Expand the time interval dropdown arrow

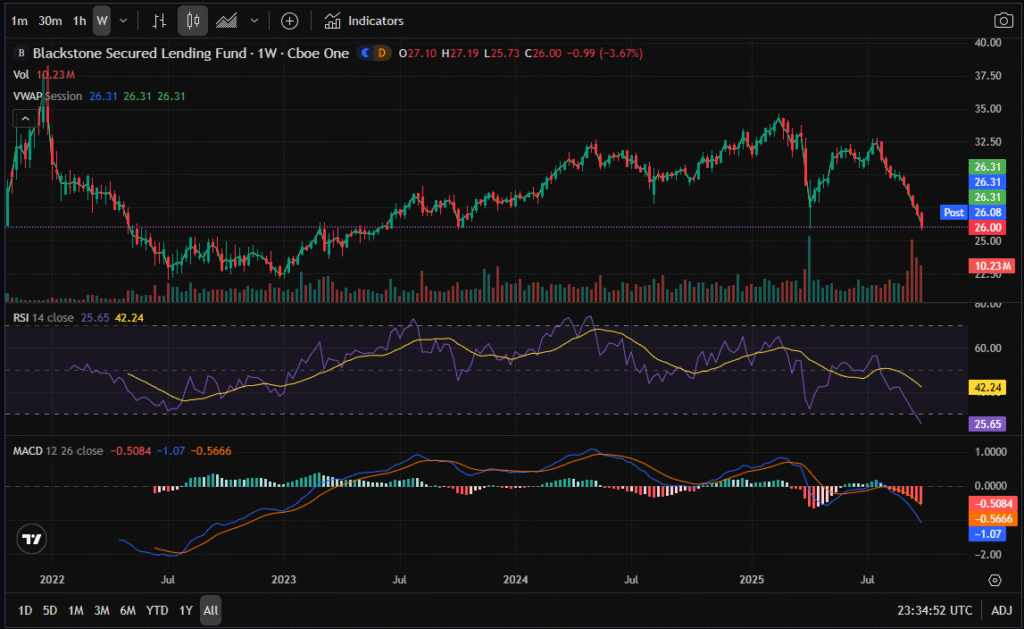[123, 20]
